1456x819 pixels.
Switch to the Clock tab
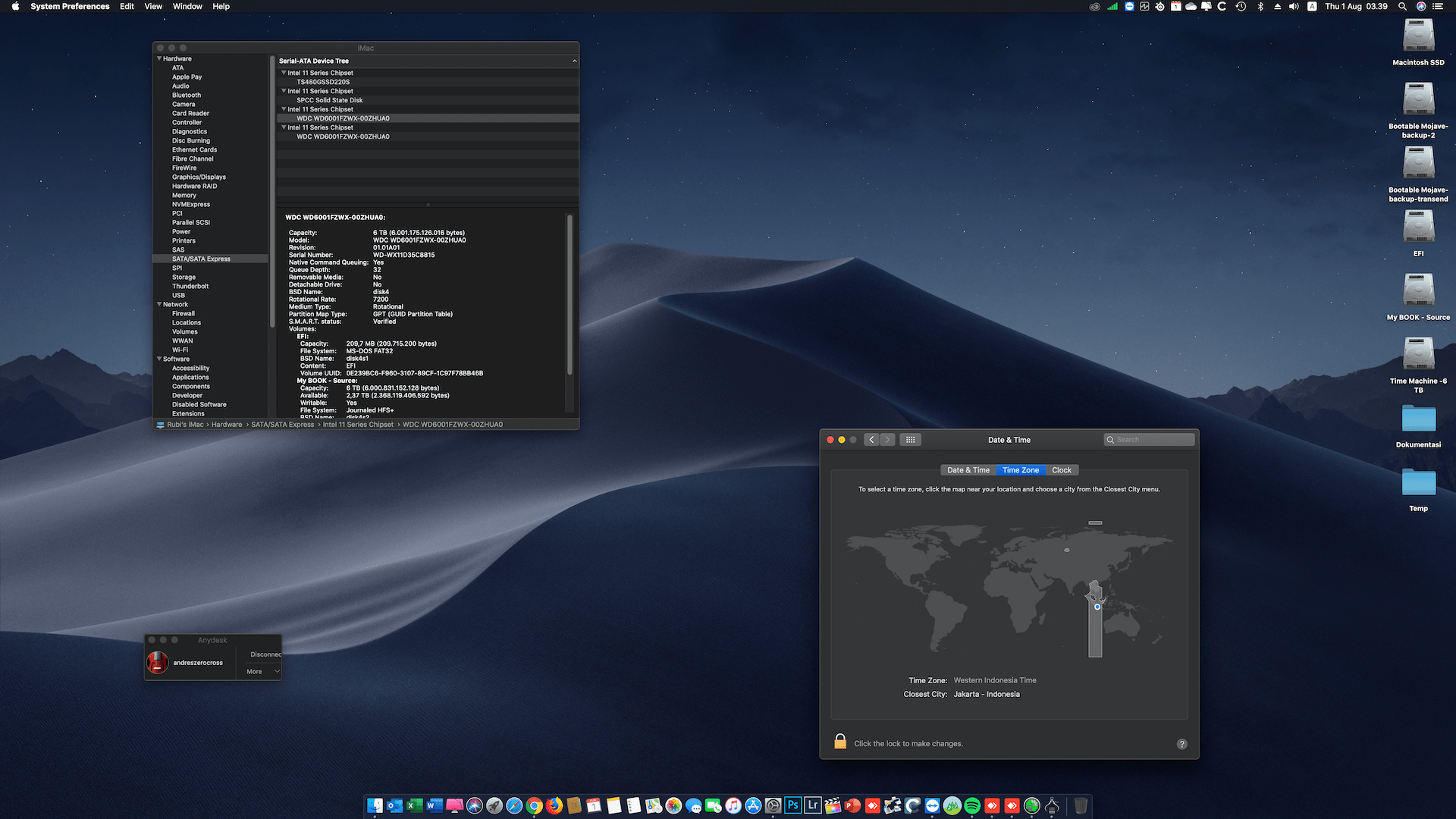(1062, 470)
